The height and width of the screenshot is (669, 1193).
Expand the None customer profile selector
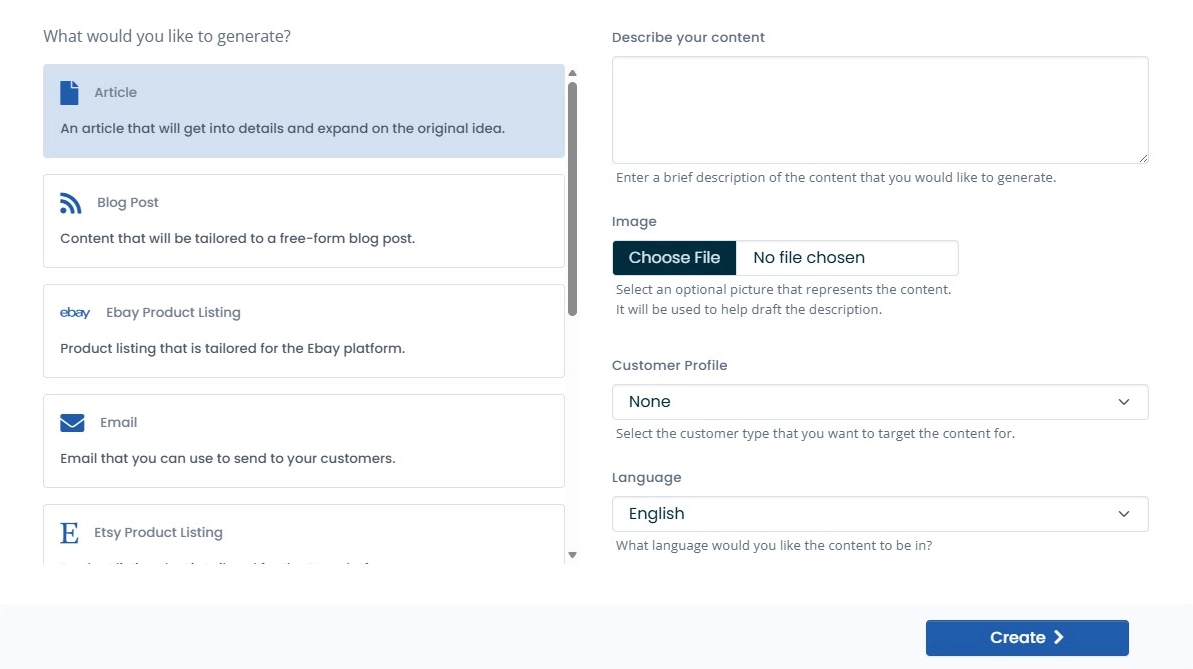click(880, 401)
